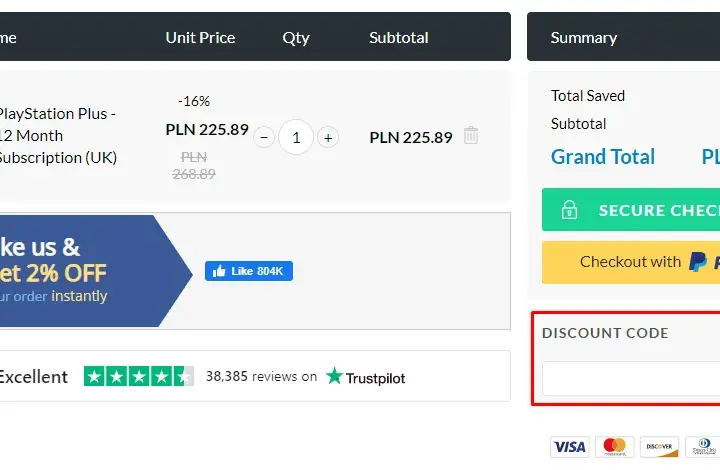The image size is (720, 470).
Task: Click the Trustpilot star rating graphic
Action: coord(139,376)
